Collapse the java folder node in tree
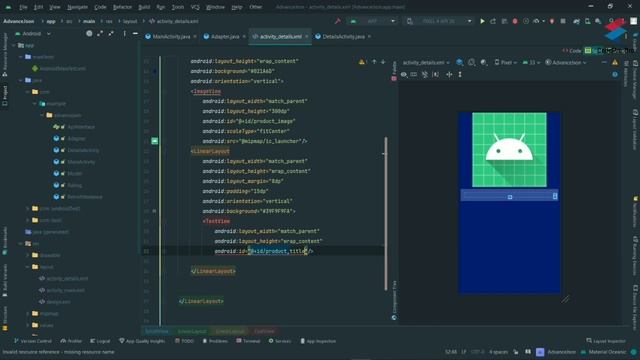The image size is (640, 360). click(x=21, y=80)
